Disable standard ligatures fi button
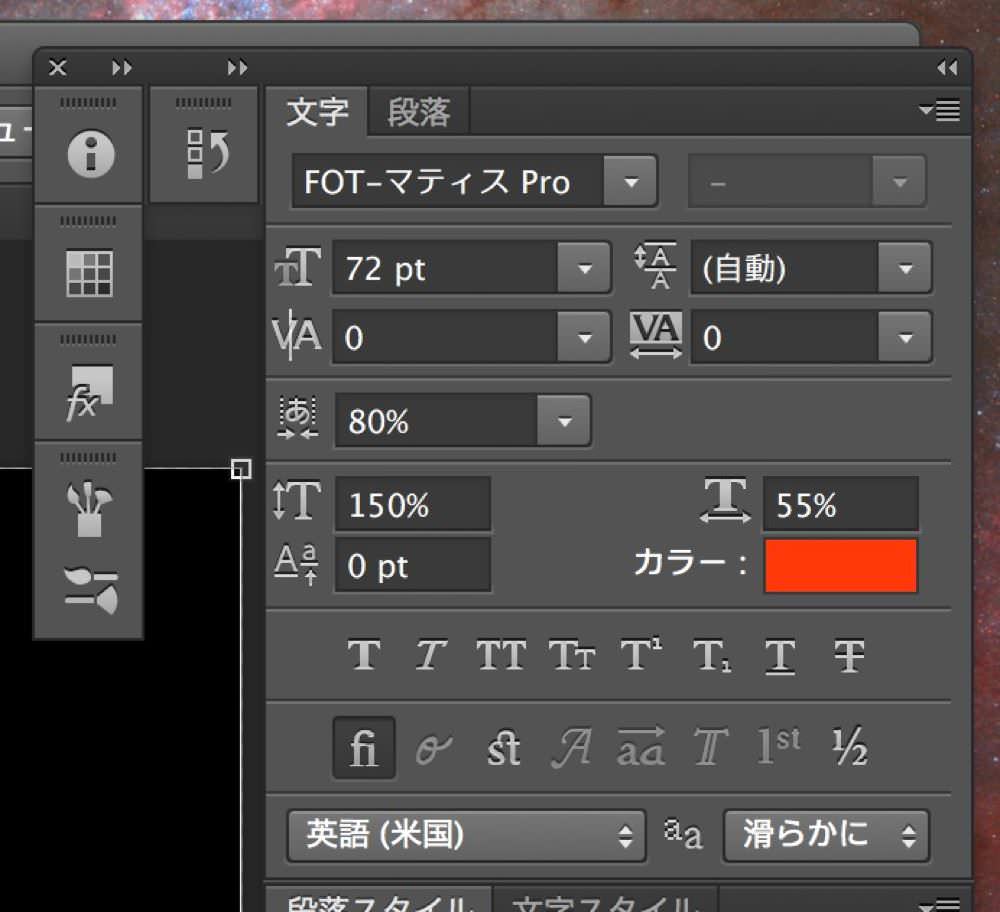Viewport: 1000px width, 912px height. (x=364, y=747)
